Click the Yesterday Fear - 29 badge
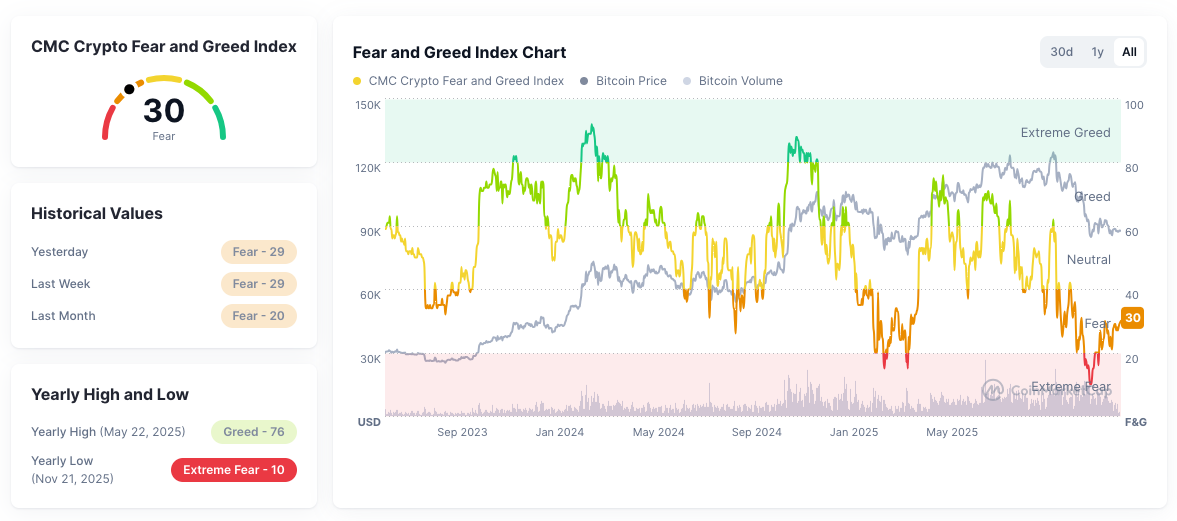The height and width of the screenshot is (521, 1177). point(259,251)
